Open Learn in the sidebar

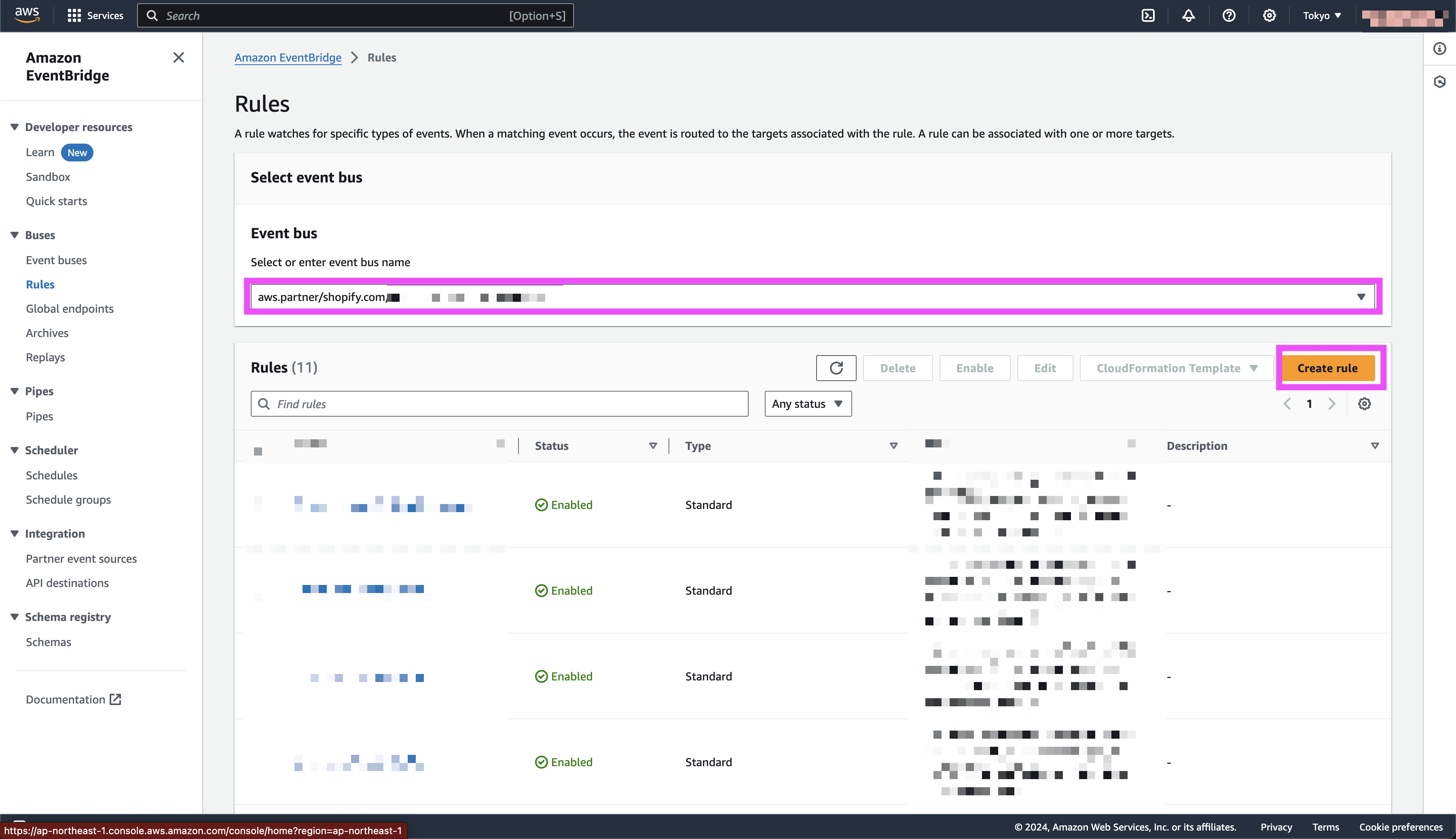[40, 152]
